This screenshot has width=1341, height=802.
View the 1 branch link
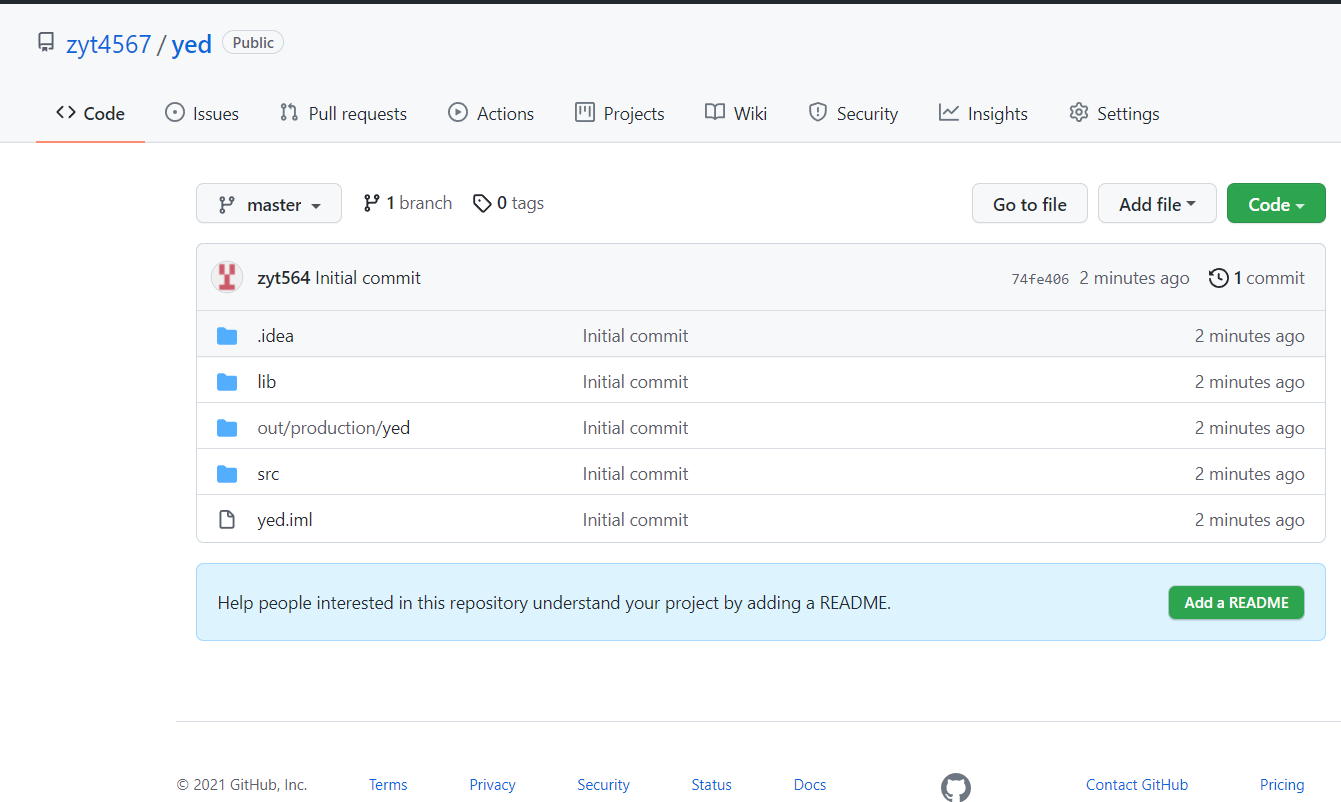(x=407, y=203)
